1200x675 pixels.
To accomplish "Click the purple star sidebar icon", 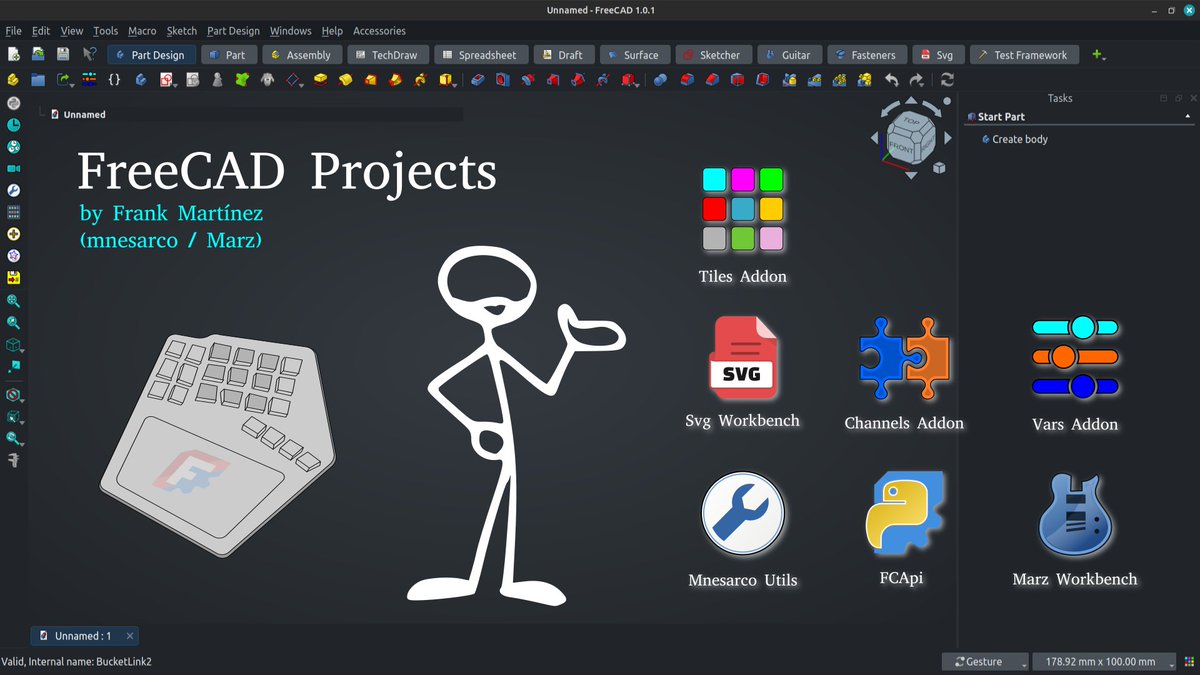I will click(x=14, y=256).
